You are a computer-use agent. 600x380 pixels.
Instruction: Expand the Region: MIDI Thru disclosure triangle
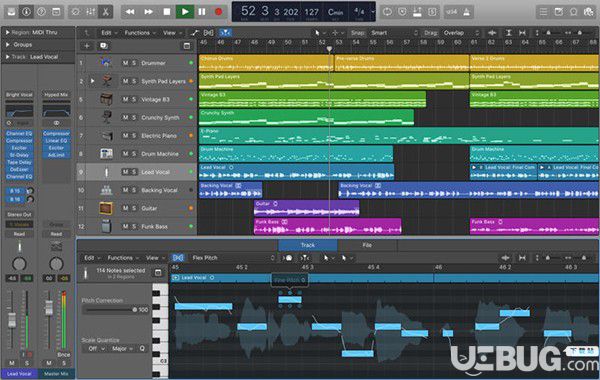coord(7,33)
